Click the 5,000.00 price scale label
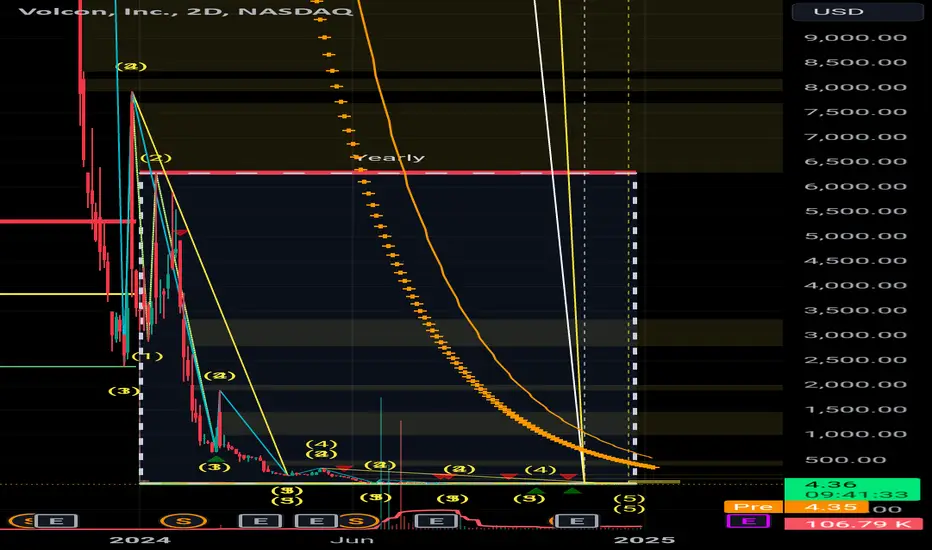932x550 pixels. tap(855, 235)
